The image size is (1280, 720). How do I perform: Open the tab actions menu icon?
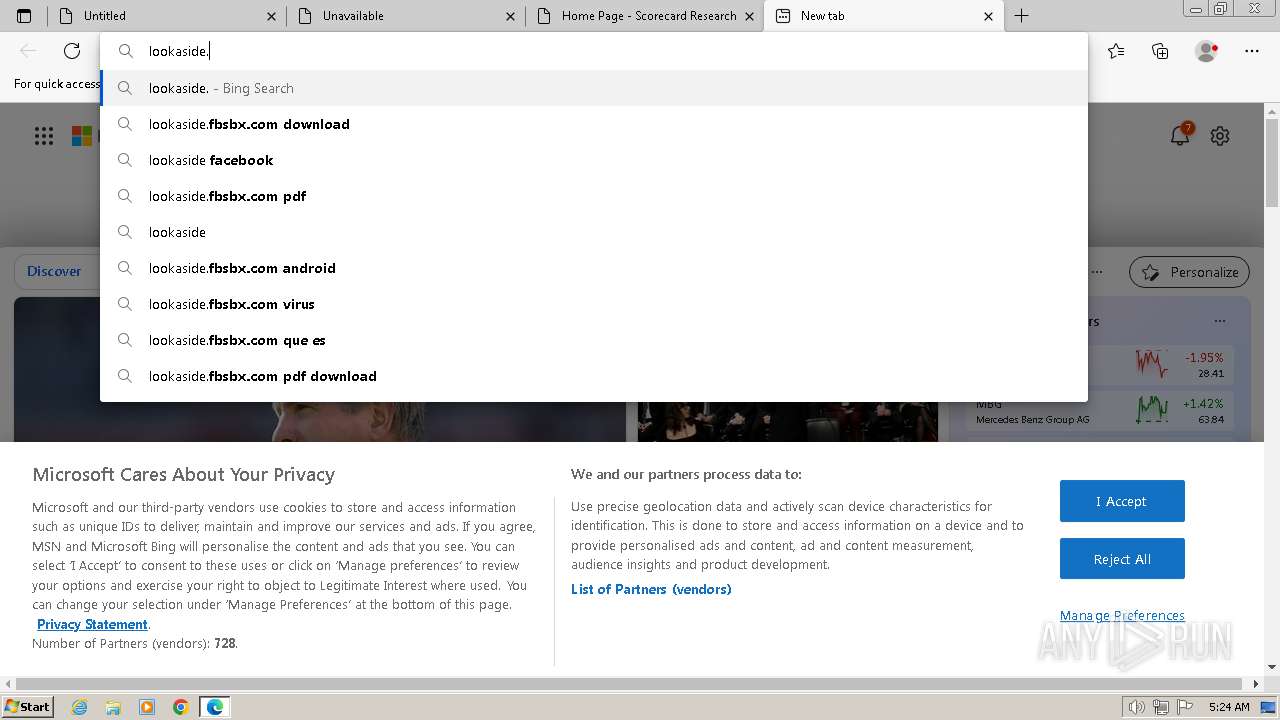coord(24,16)
